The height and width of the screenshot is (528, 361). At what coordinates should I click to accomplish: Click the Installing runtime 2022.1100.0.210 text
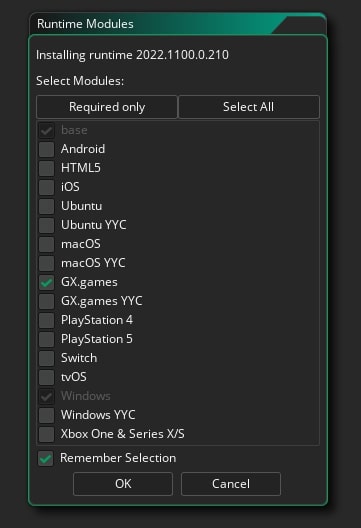point(132,55)
